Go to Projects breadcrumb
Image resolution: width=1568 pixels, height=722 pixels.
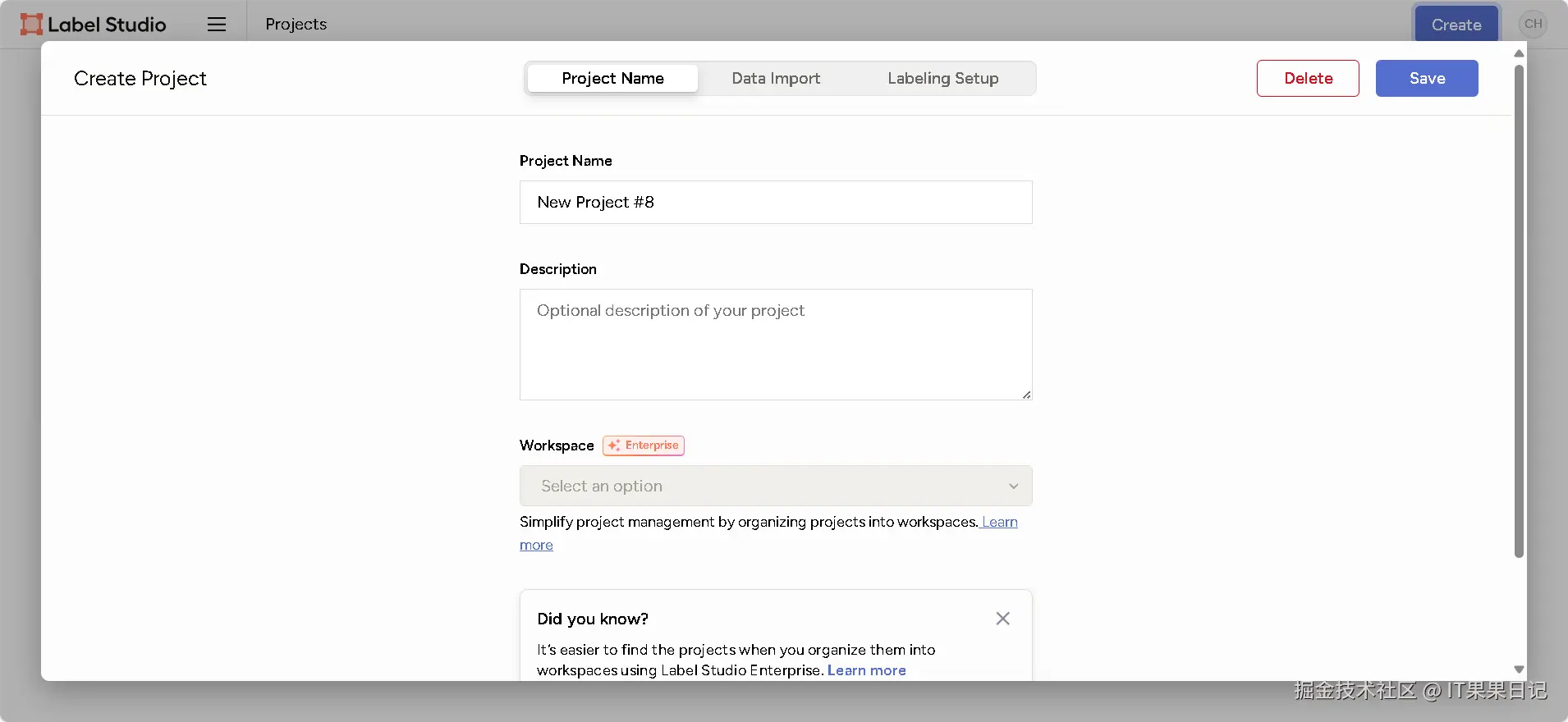pos(296,25)
